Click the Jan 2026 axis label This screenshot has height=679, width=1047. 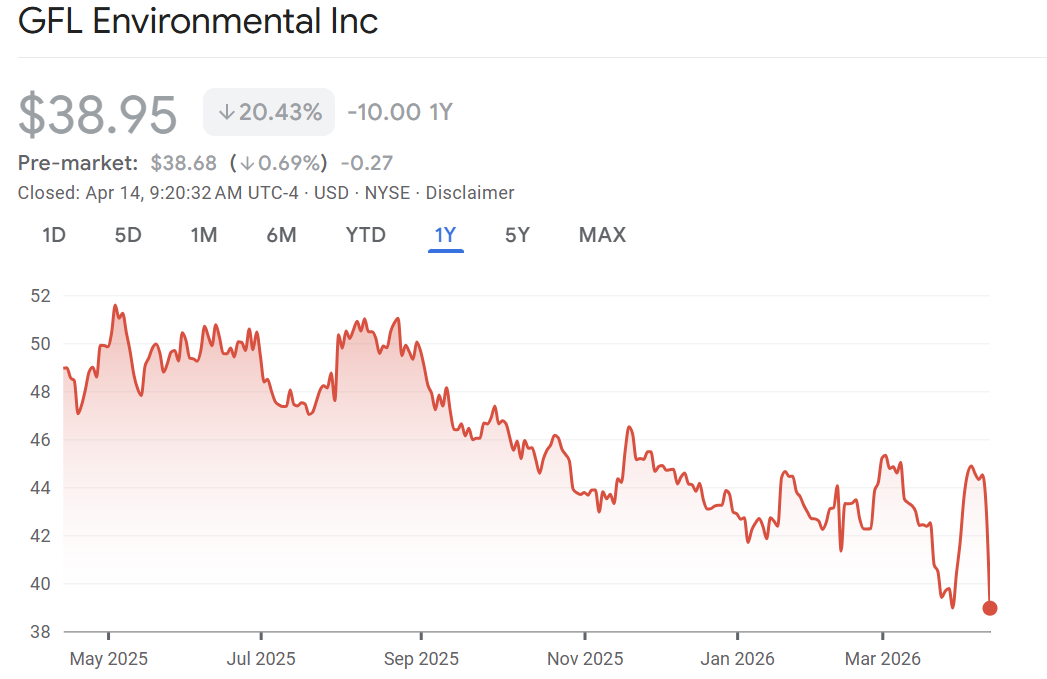(737, 659)
